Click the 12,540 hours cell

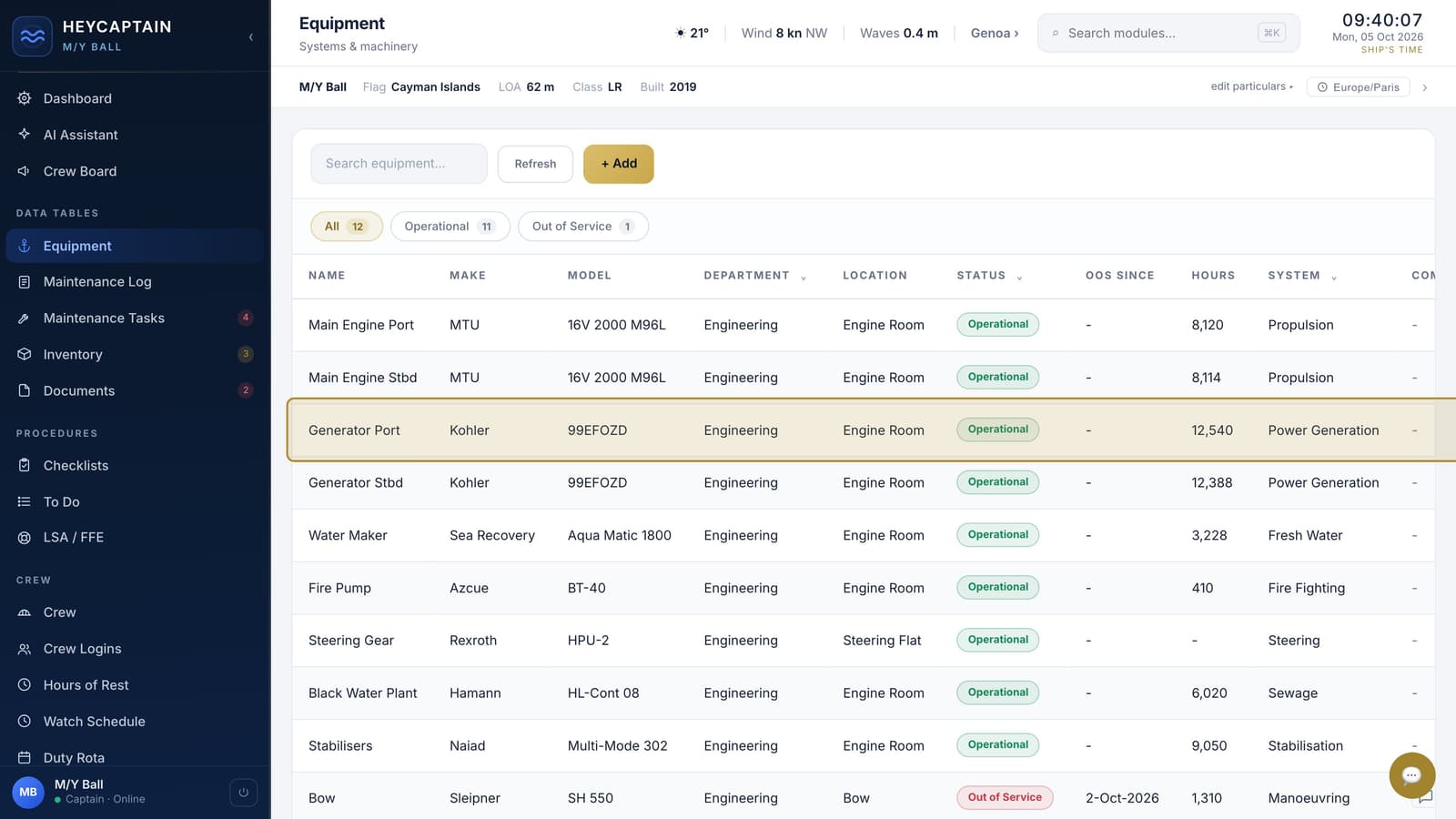point(1211,430)
